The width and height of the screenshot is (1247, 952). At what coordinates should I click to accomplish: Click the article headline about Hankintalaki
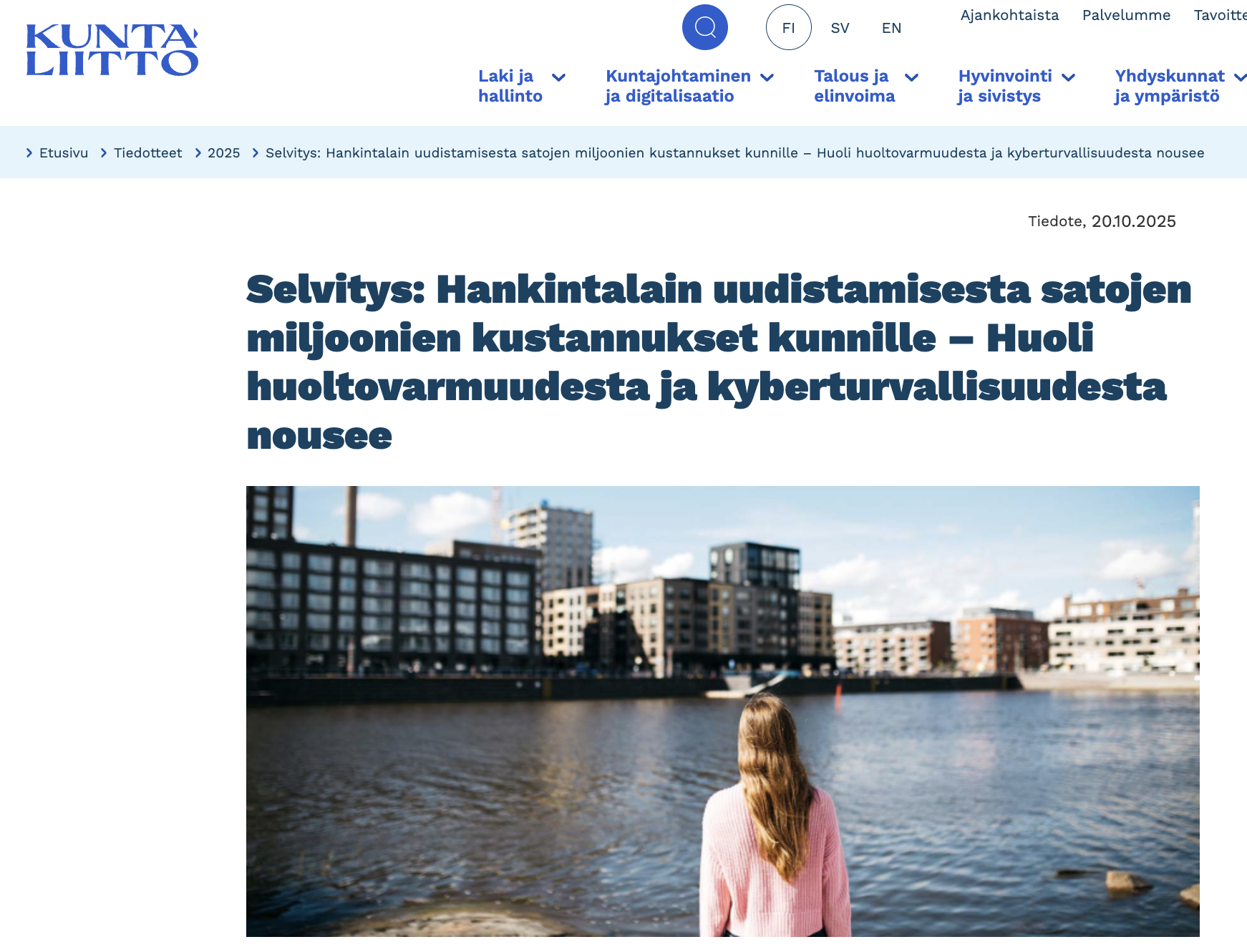click(x=719, y=362)
